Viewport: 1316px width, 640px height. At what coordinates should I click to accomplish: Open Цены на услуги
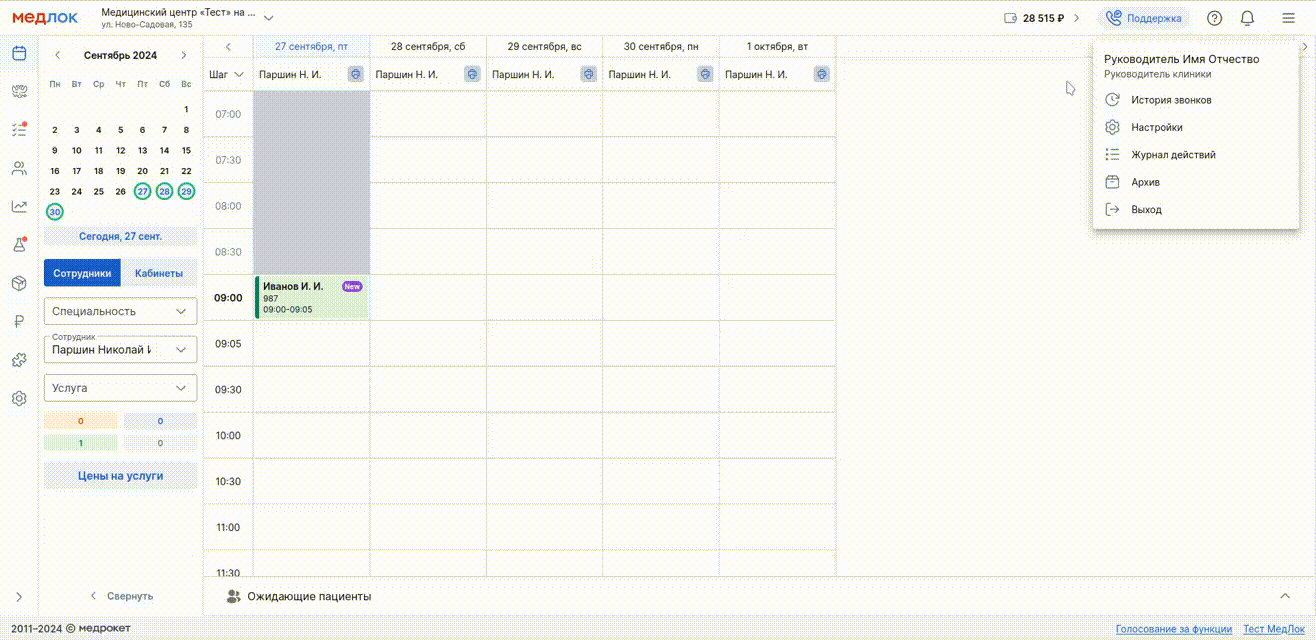(121, 476)
